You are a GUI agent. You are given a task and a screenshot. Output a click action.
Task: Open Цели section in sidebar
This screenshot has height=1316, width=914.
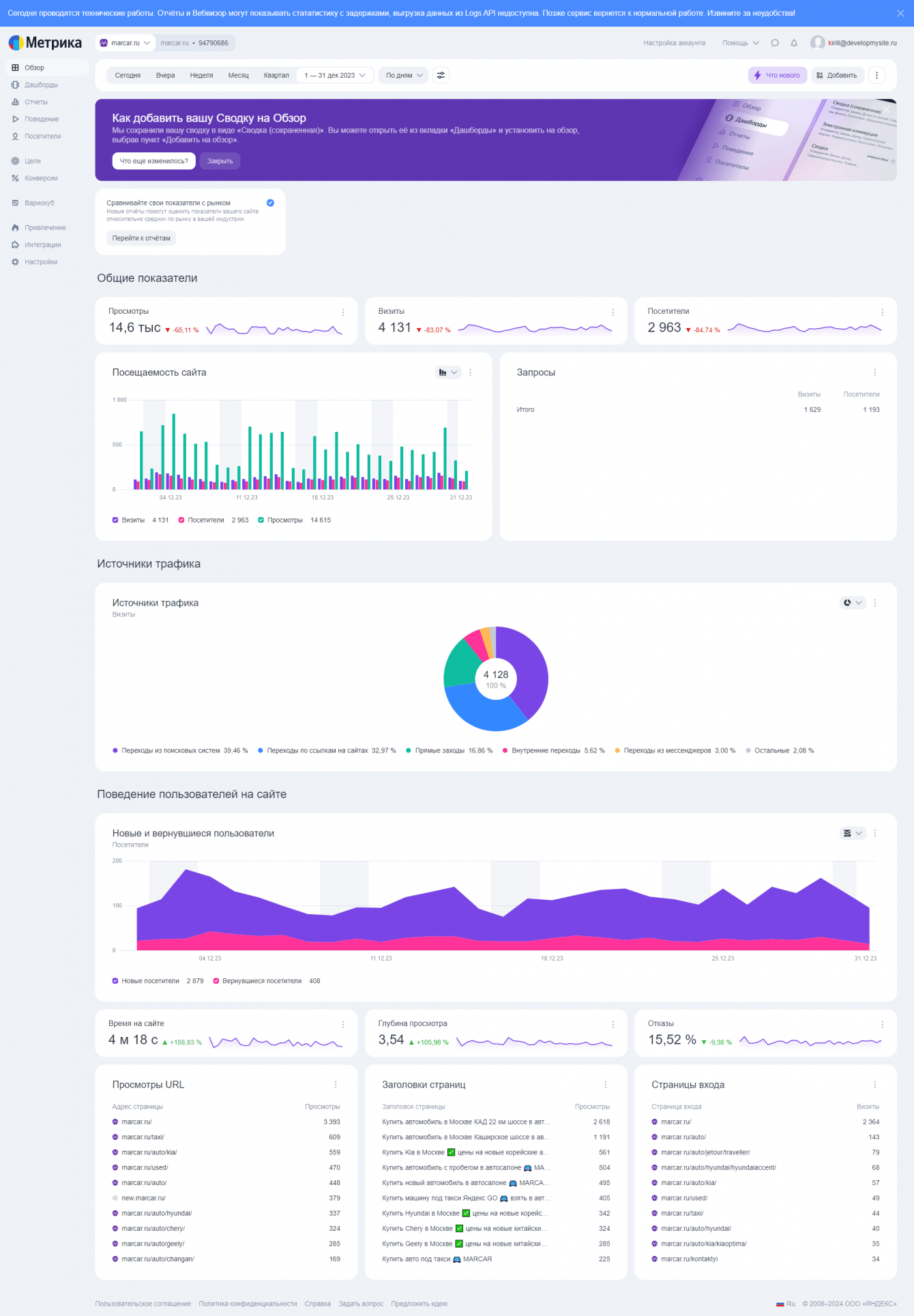tap(33, 161)
